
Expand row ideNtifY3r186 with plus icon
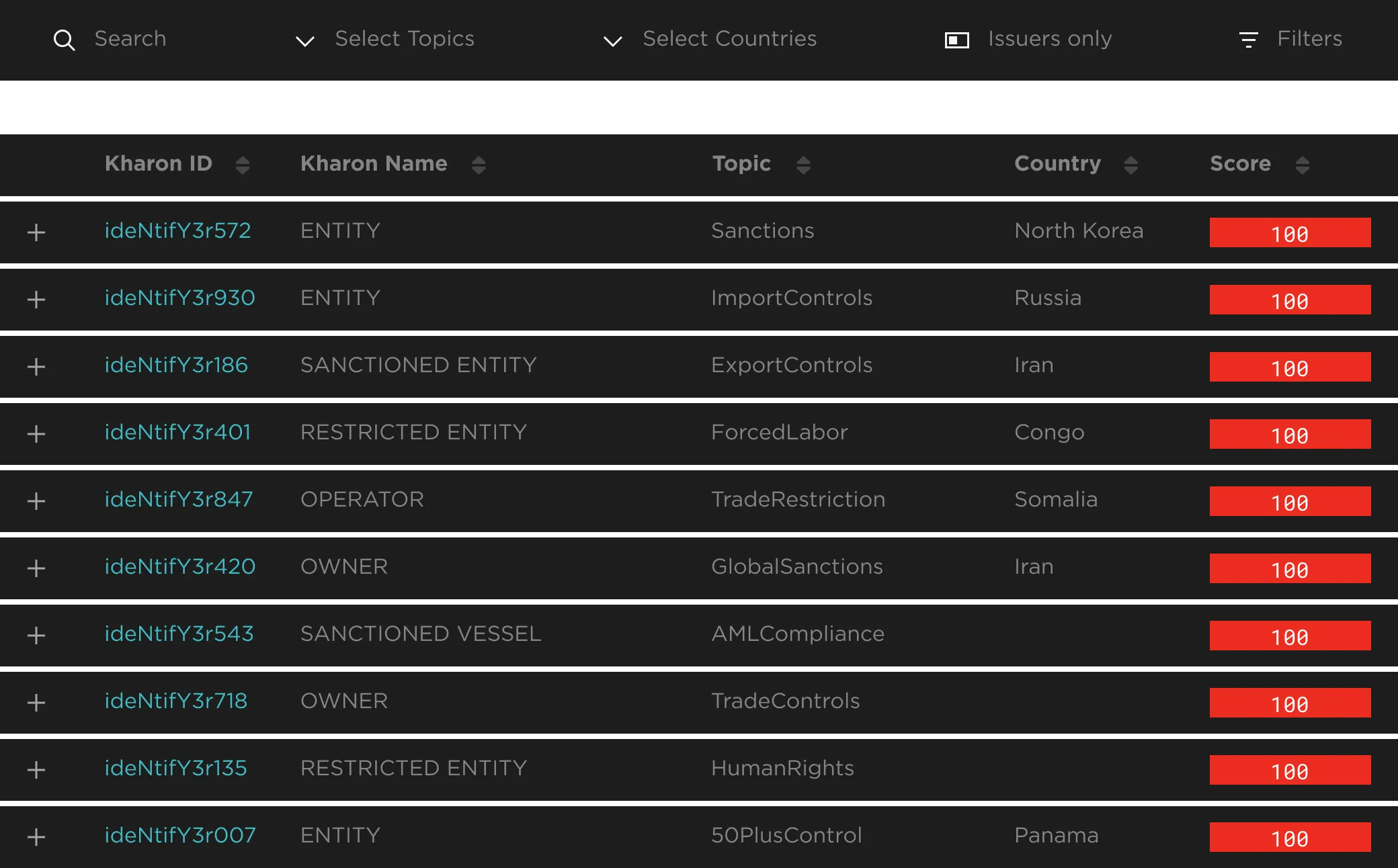(x=36, y=367)
